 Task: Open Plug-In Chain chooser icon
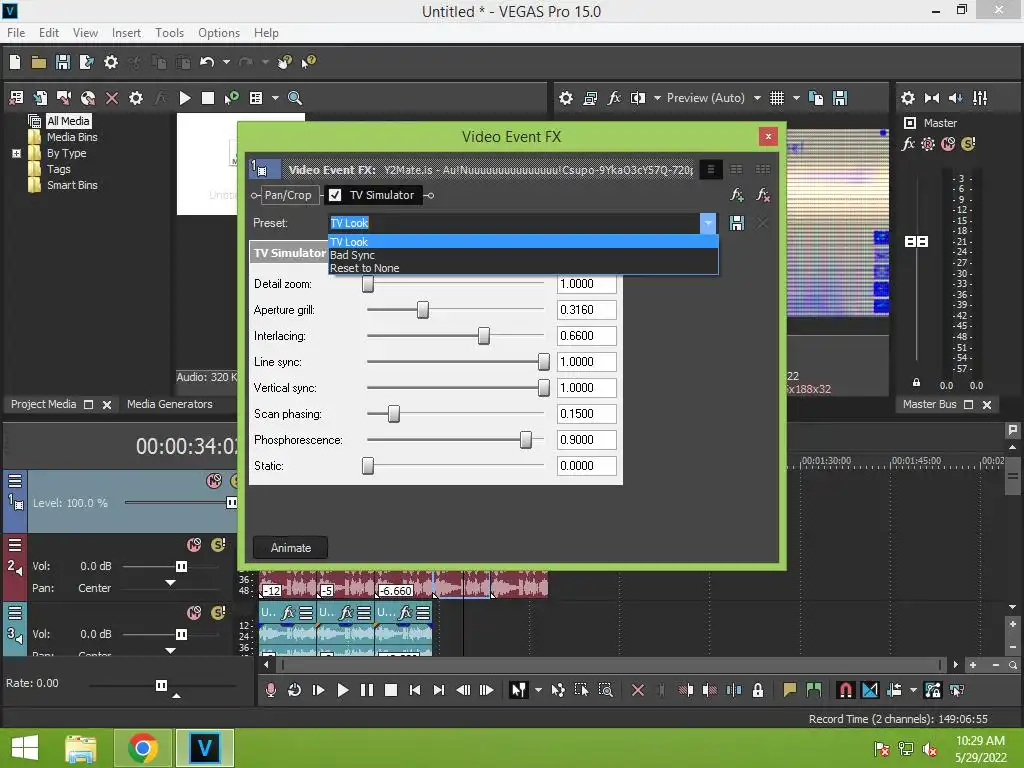(737, 195)
